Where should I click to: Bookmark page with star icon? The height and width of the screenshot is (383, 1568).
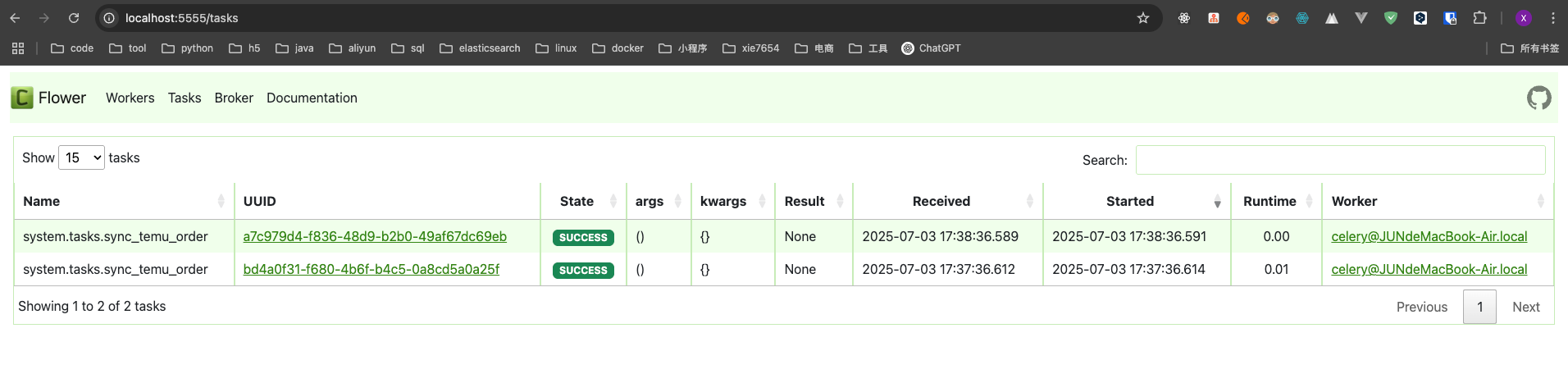tap(1142, 18)
